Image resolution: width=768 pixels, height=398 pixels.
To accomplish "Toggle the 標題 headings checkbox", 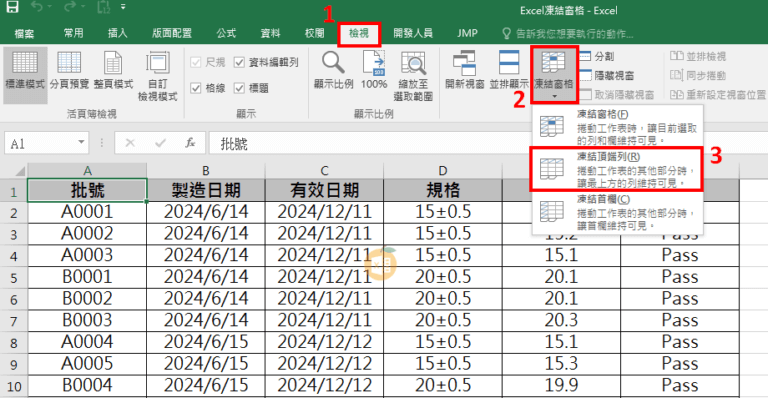I will (239, 88).
